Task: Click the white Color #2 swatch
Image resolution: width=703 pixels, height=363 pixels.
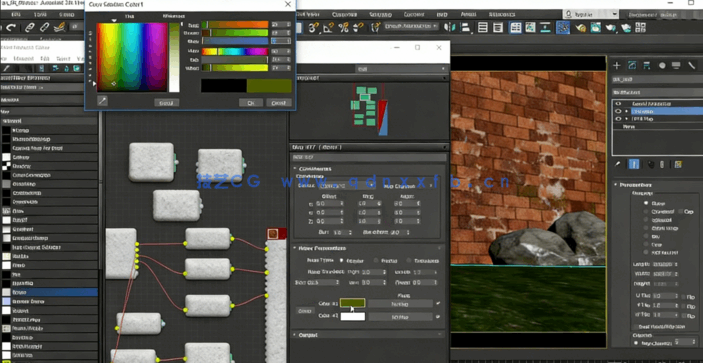Action: point(352,317)
